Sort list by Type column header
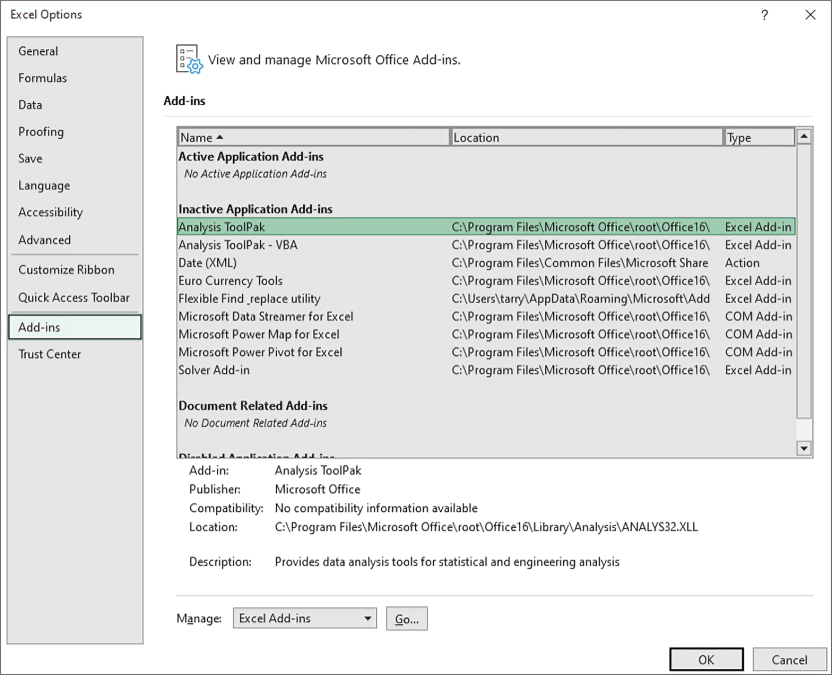 click(x=759, y=137)
